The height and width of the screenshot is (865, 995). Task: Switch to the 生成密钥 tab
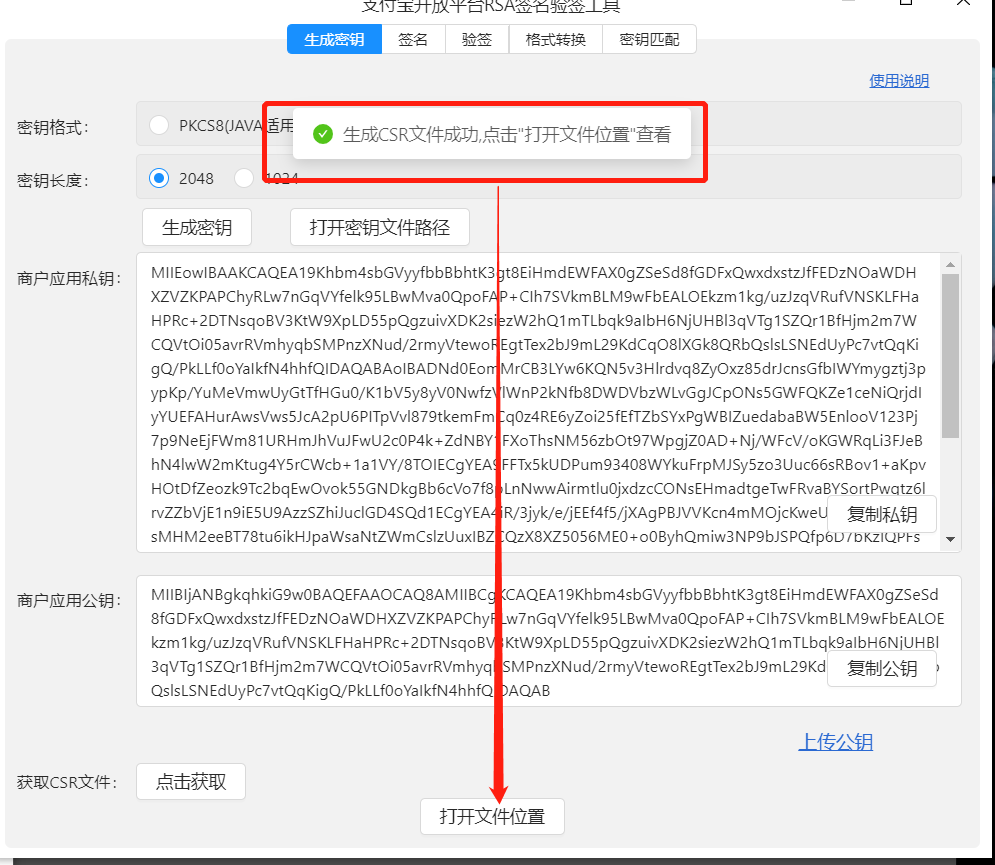[x=334, y=39]
